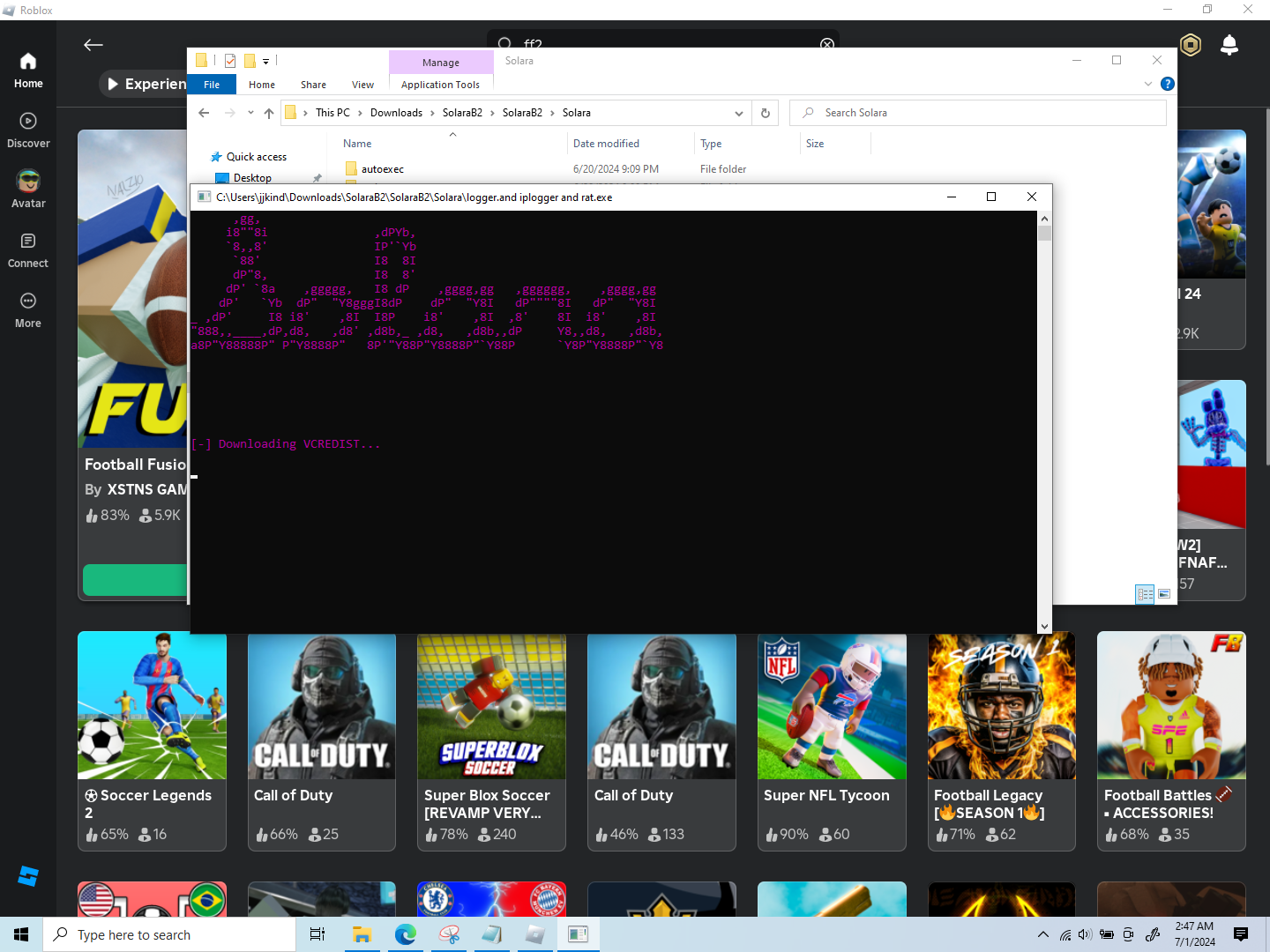The width and height of the screenshot is (1270, 952).
Task: Open the Explorer Home ribbon tab
Action: [x=262, y=85]
